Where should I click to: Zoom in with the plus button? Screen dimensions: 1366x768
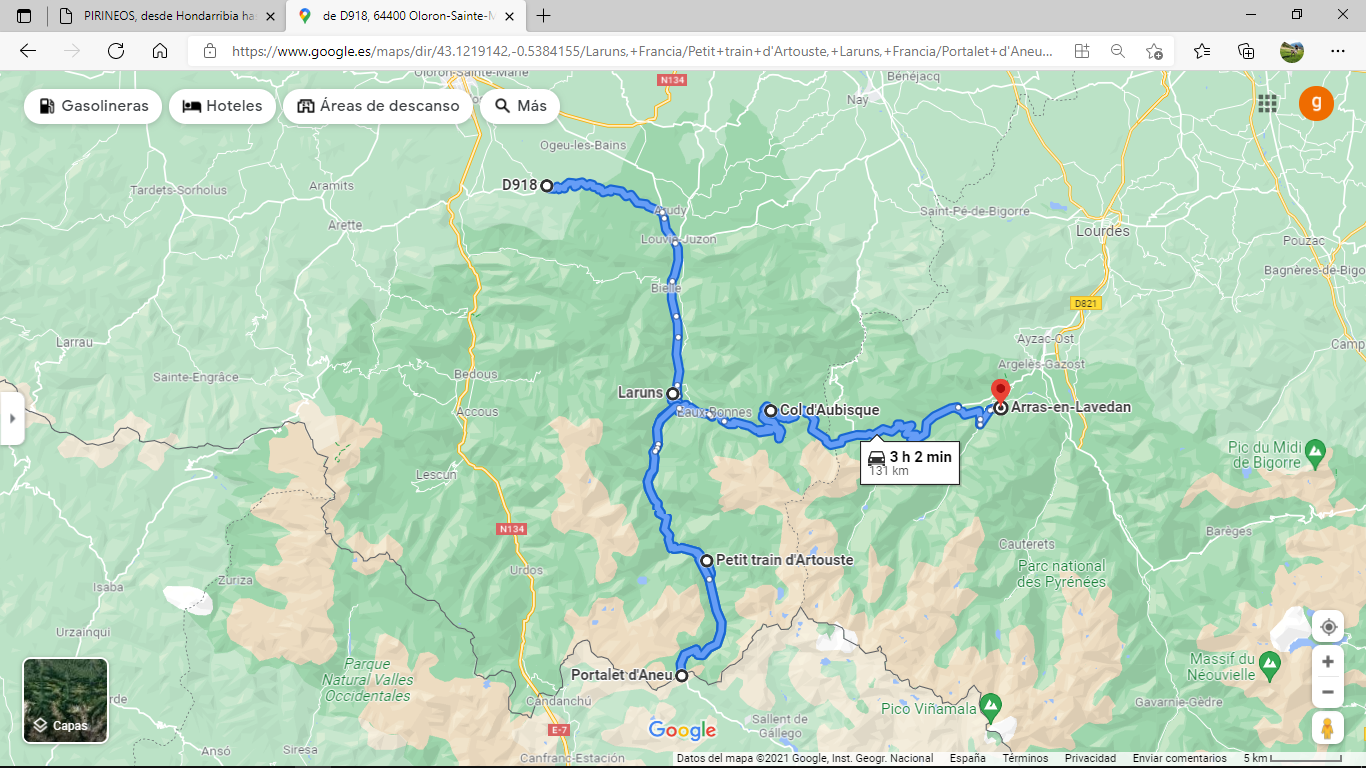[1328, 662]
